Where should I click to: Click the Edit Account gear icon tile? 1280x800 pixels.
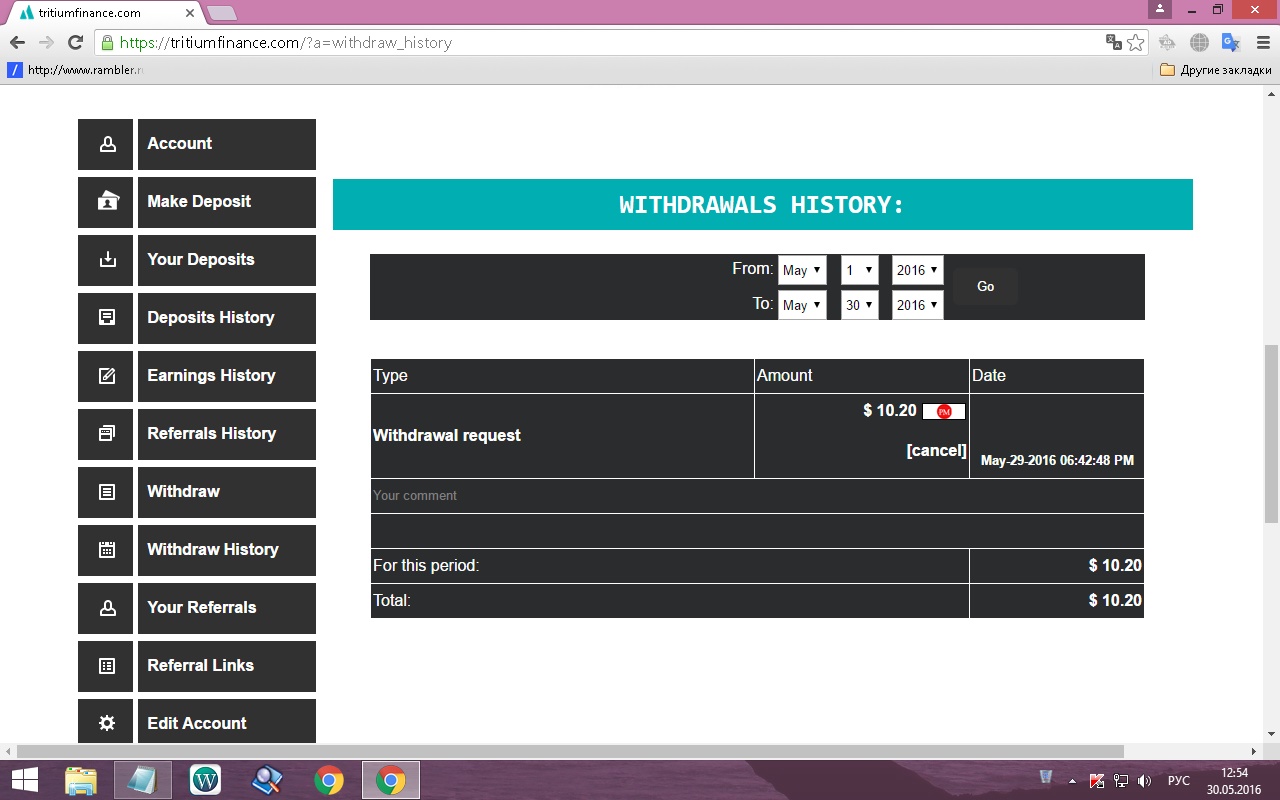[105, 721]
